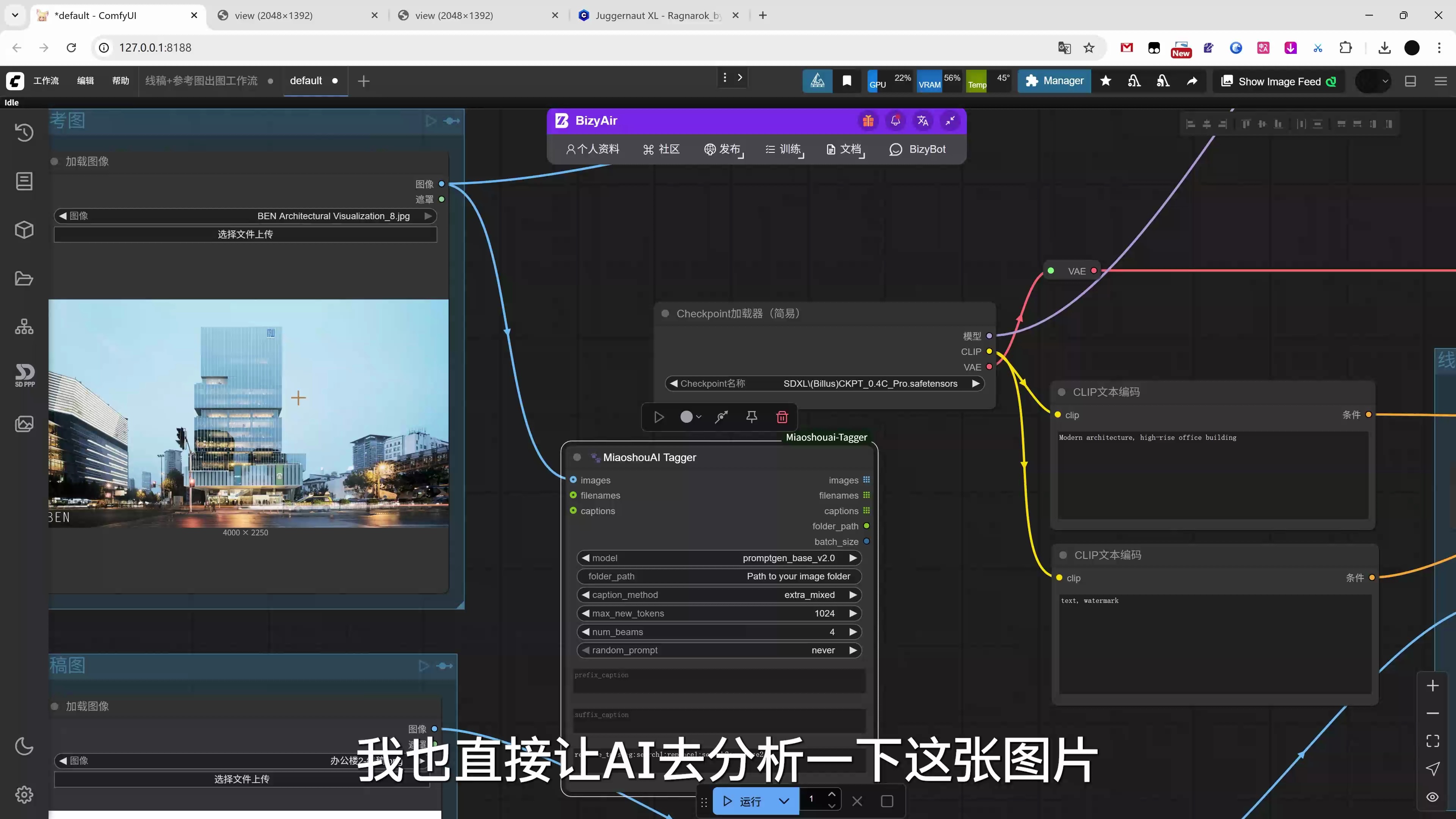Open the model library in sidebar
Viewport: 1456px width, 819px height.
24,229
